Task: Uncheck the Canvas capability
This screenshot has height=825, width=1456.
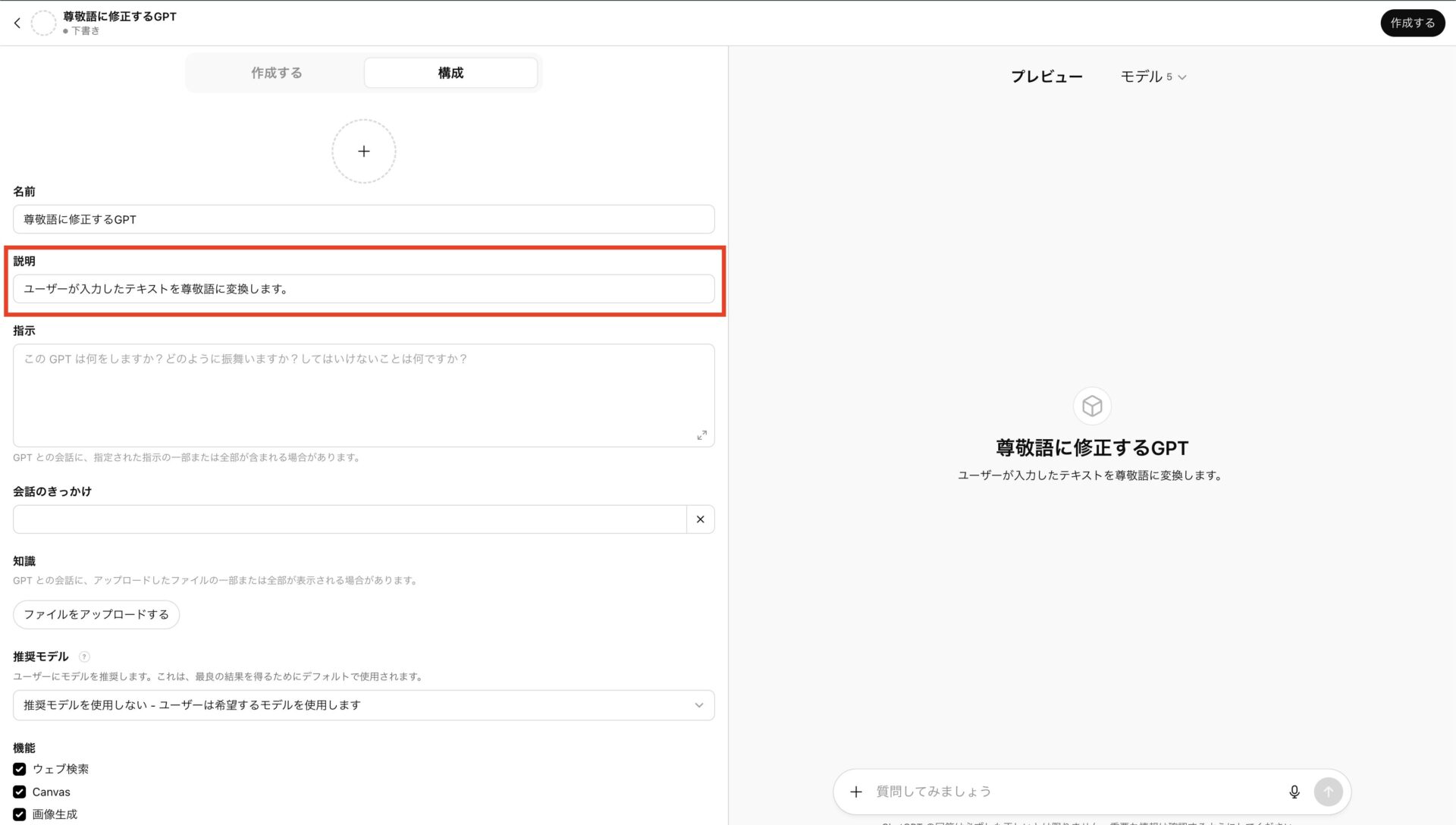Action: (18, 791)
